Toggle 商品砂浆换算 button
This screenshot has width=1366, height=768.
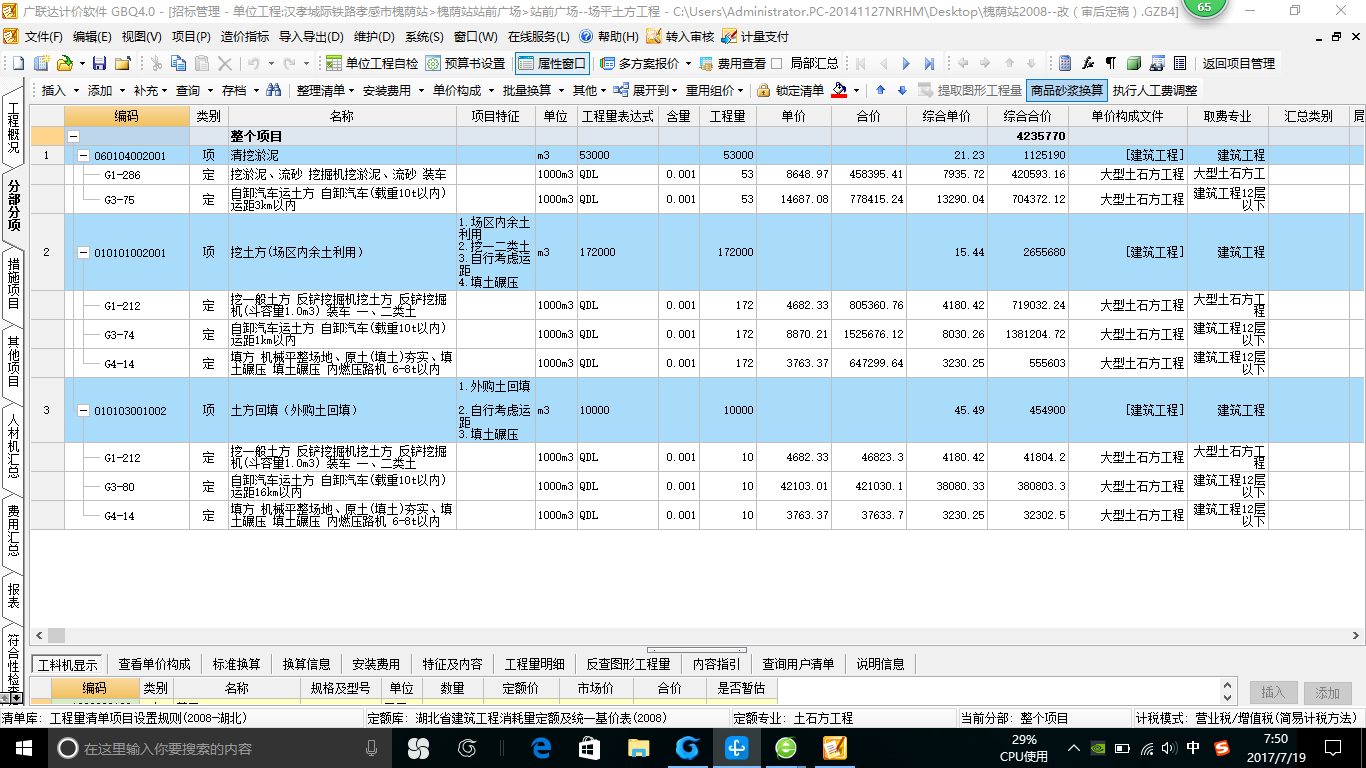(1066, 90)
